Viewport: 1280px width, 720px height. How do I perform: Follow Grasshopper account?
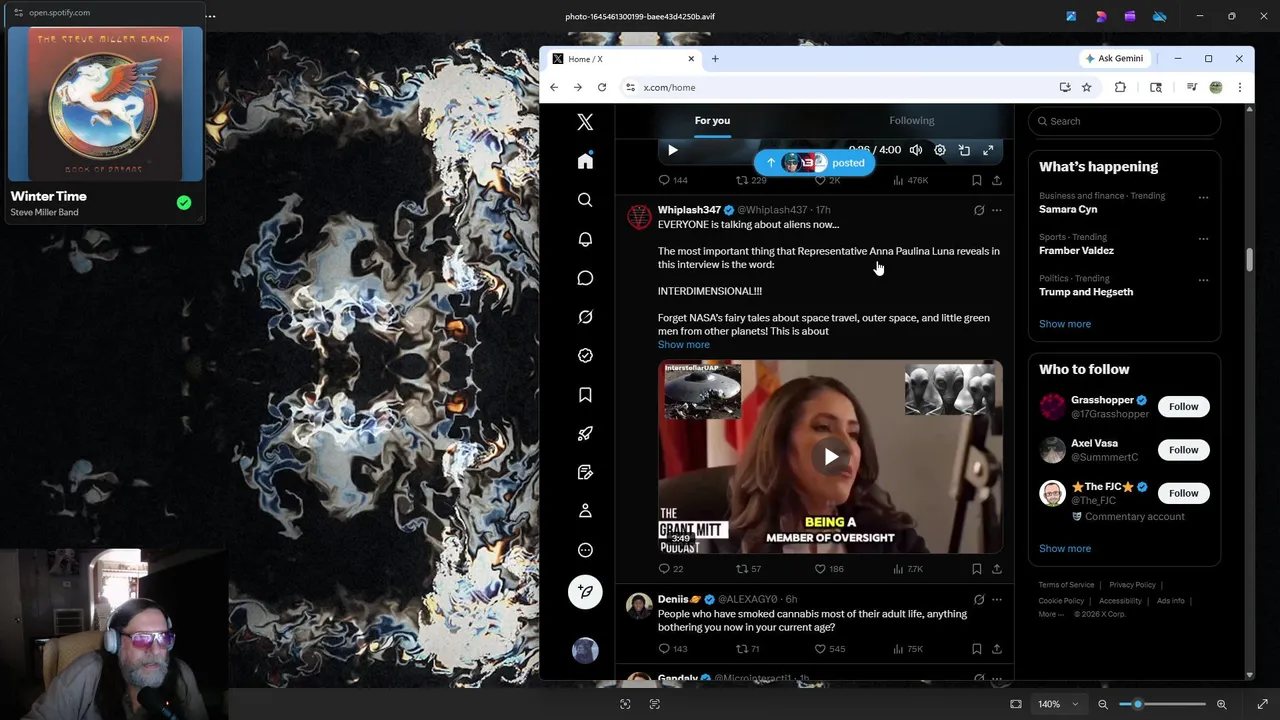pos(1183,406)
